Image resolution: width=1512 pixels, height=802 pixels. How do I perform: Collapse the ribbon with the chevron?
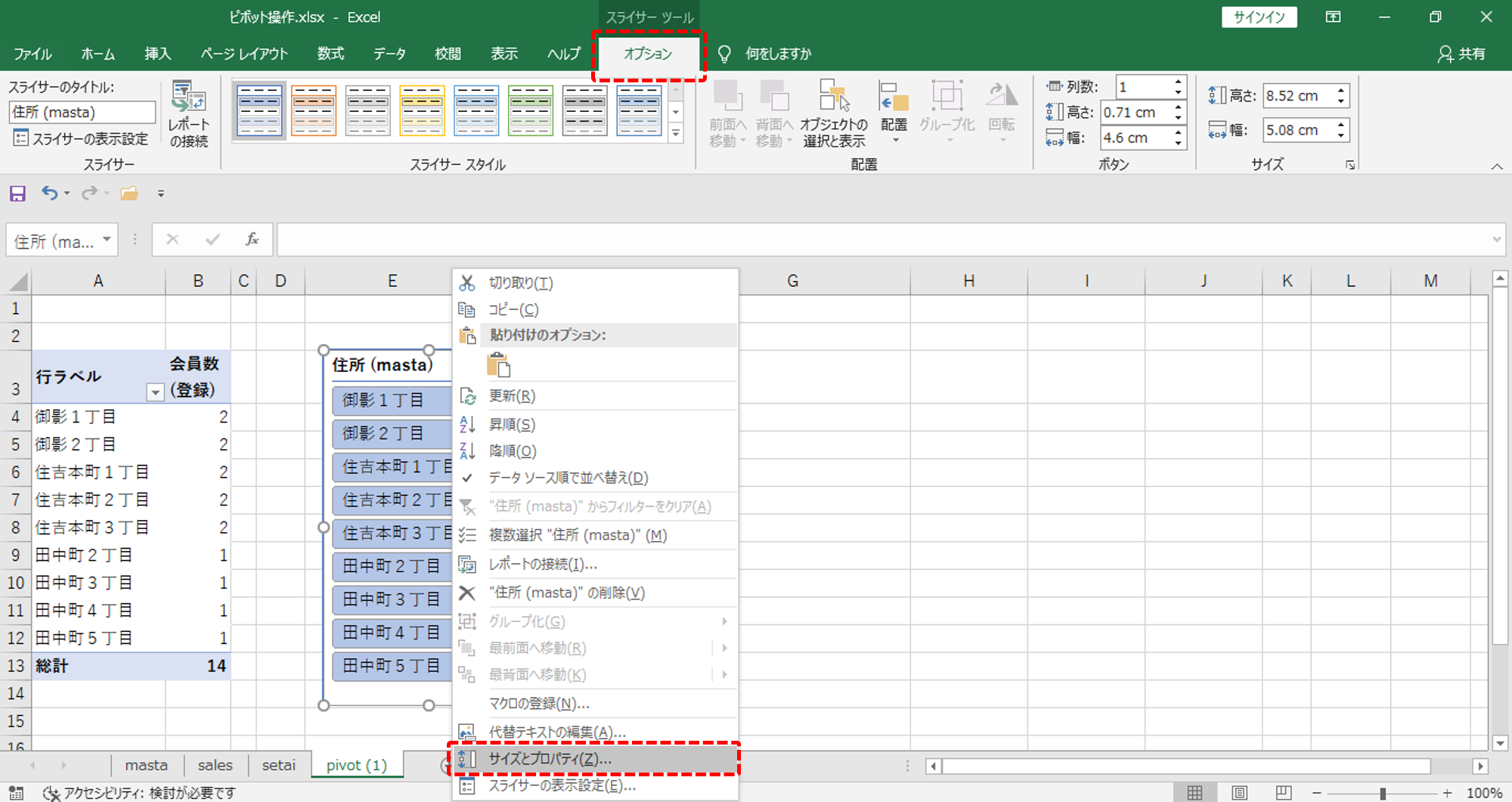click(1497, 166)
